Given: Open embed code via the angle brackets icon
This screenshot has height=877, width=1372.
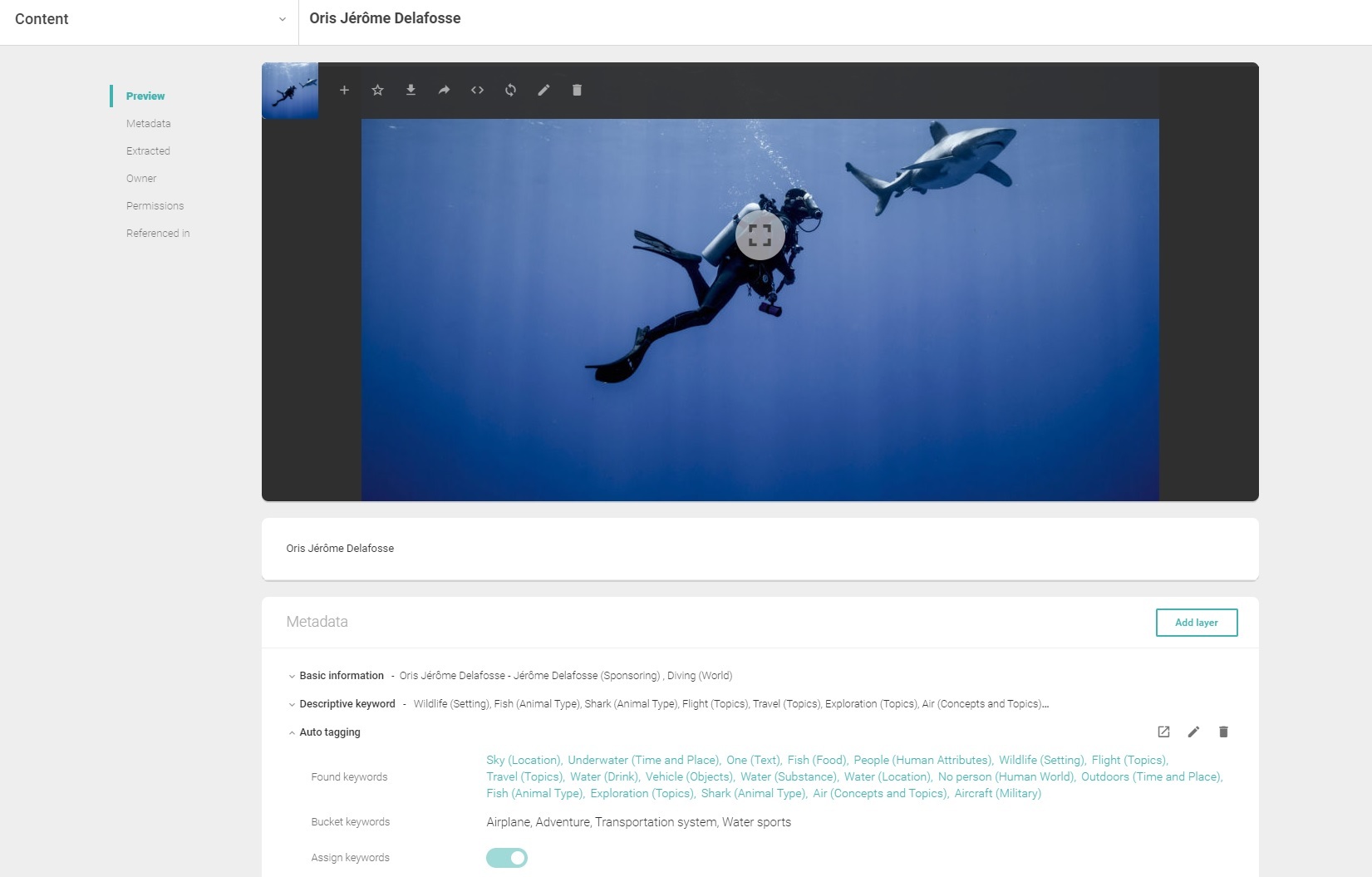Looking at the screenshot, I should click(477, 90).
